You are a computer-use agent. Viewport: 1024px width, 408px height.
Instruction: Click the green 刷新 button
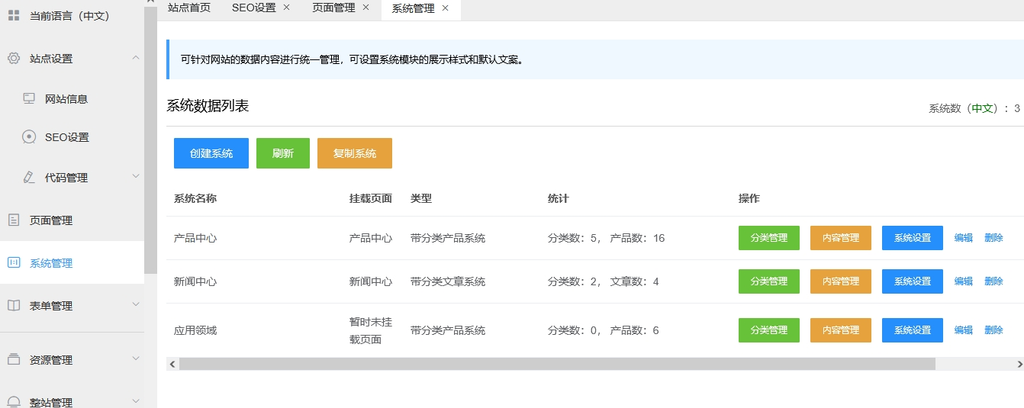[283, 153]
